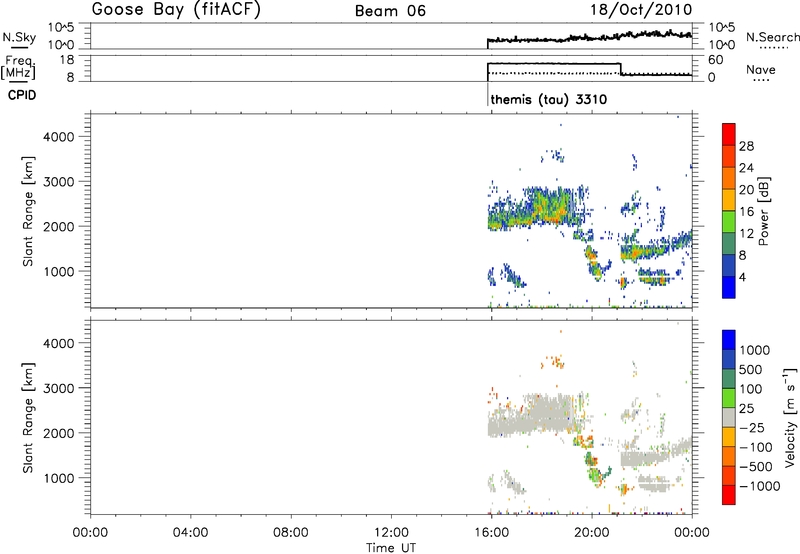This screenshot has width=800, height=554.
Task: Click the 'Freq. [MHz]' axis label
Action: point(19,67)
